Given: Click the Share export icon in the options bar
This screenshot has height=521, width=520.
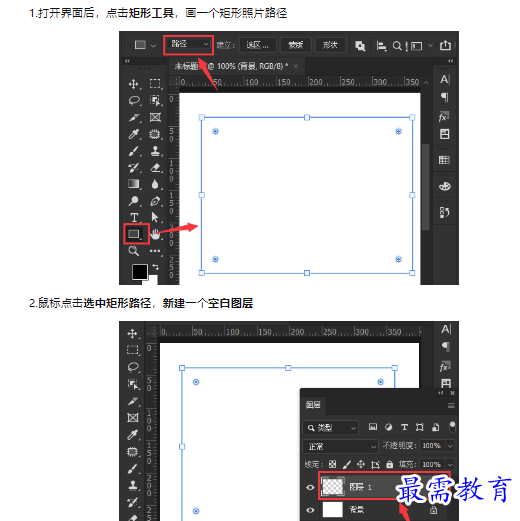Looking at the screenshot, I should (x=445, y=45).
